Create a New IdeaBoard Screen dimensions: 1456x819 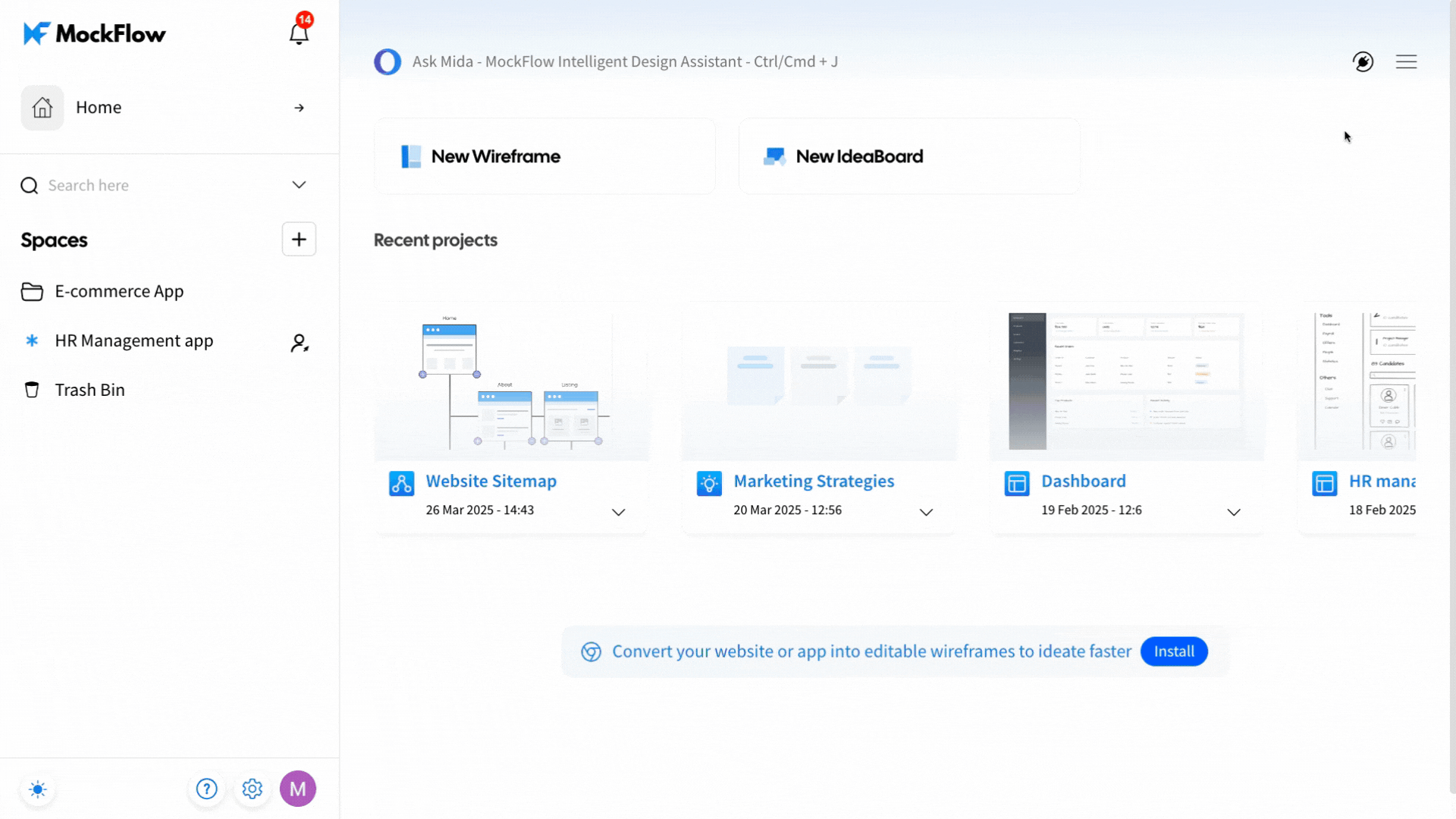click(909, 156)
